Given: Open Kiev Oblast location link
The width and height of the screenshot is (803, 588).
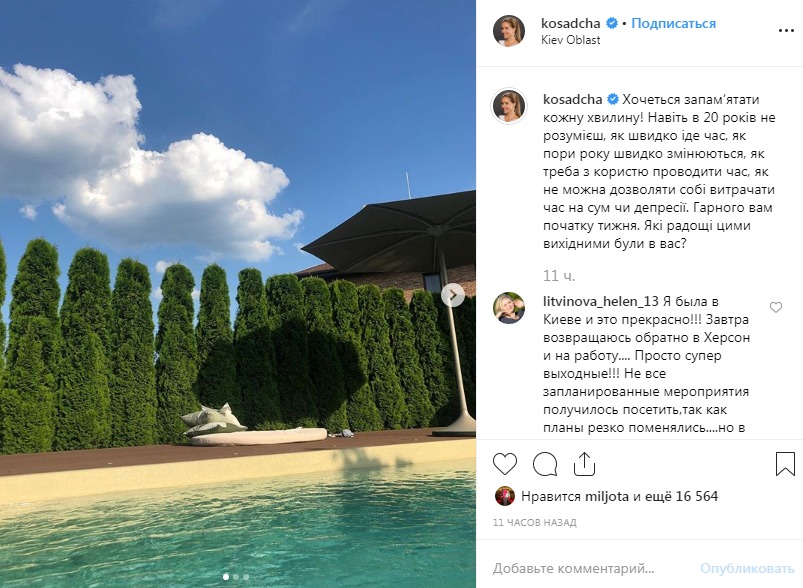Looking at the screenshot, I should click(x=570, y=40).
